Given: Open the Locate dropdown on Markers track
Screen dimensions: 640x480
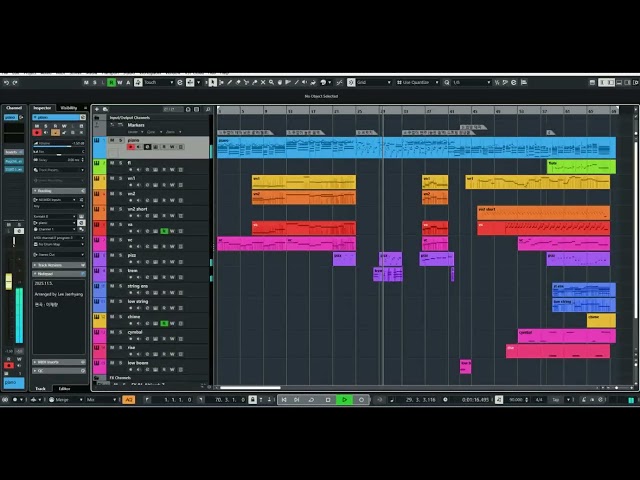Looking at the screenshot, I should coord(136,132).
